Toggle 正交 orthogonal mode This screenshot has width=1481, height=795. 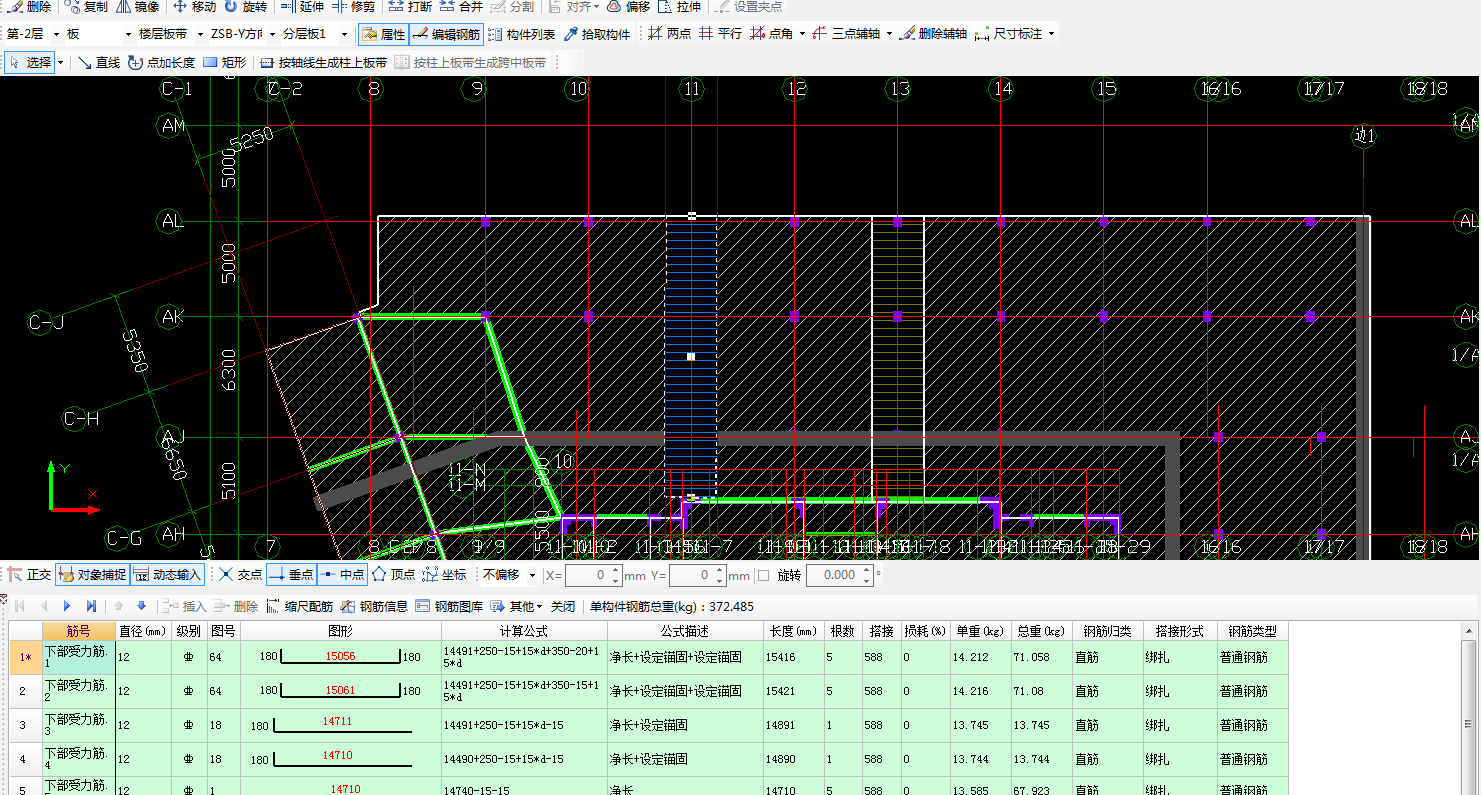29,575
